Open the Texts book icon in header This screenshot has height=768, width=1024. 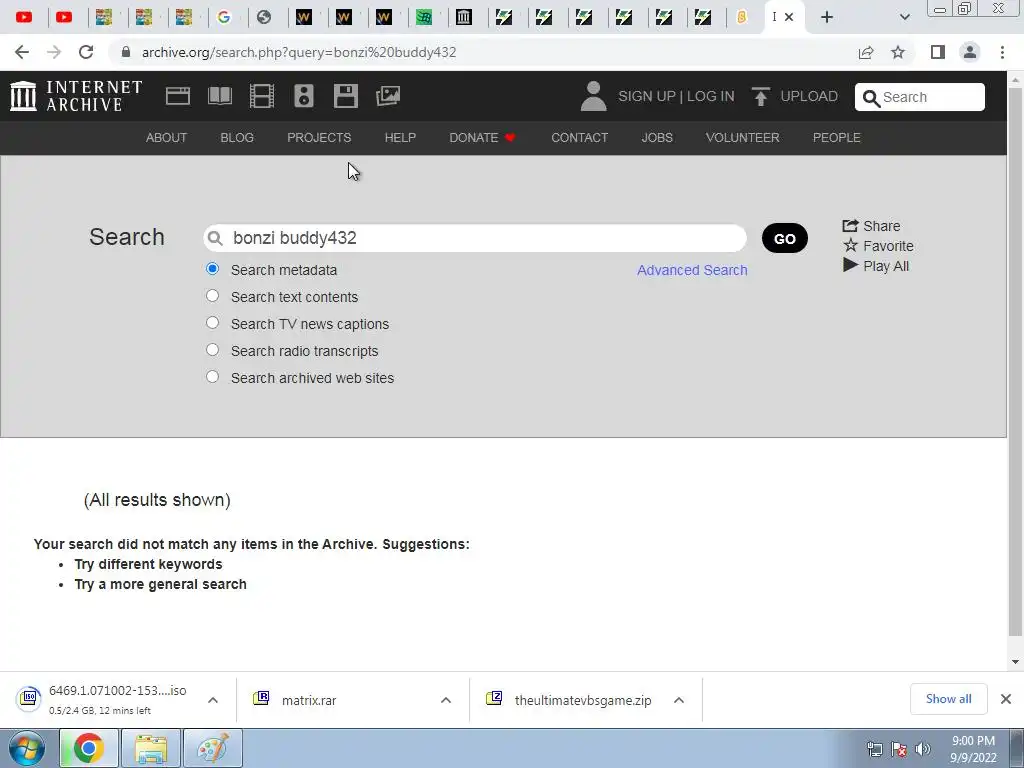coord(219,96)
